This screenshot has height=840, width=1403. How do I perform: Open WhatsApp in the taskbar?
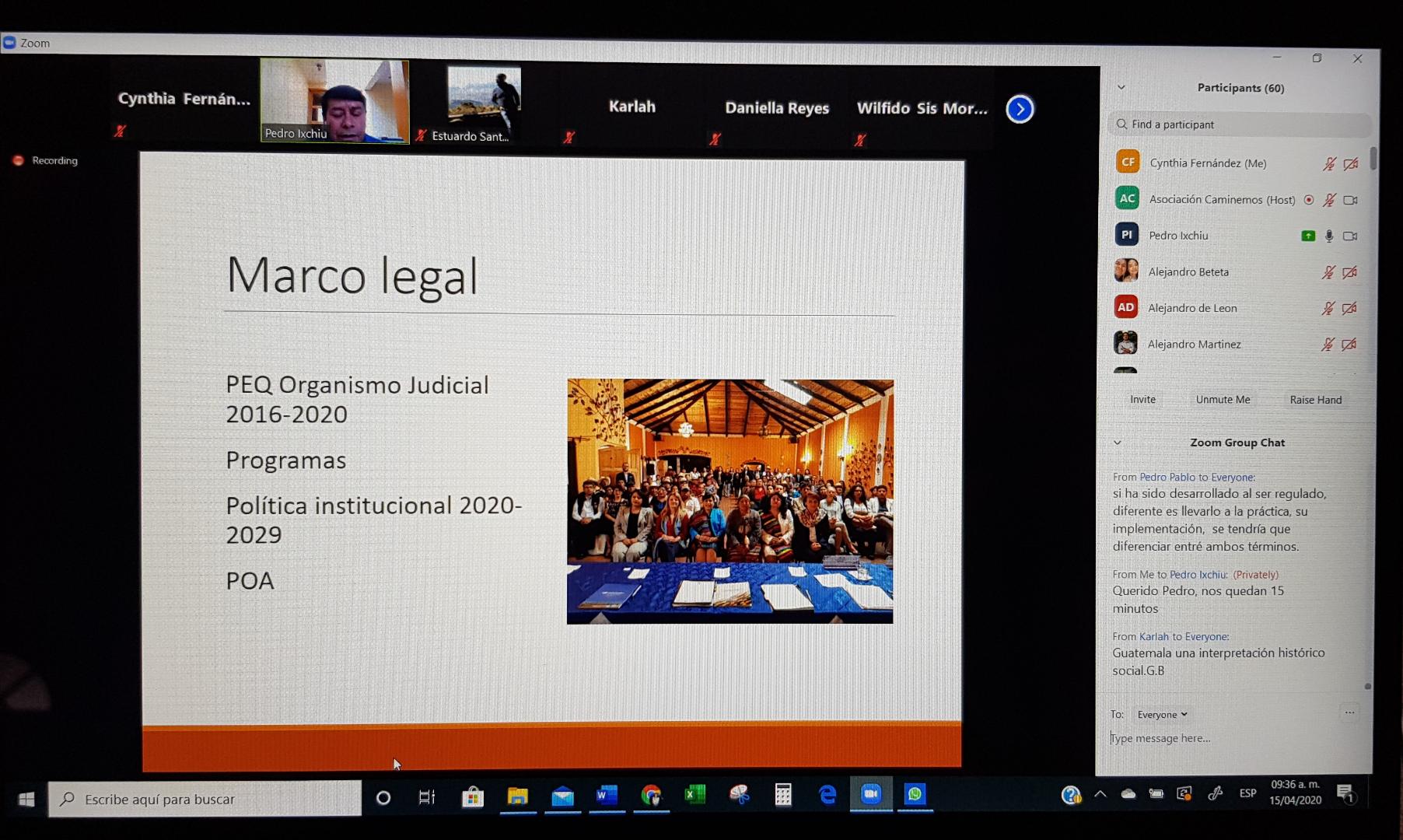915,794
